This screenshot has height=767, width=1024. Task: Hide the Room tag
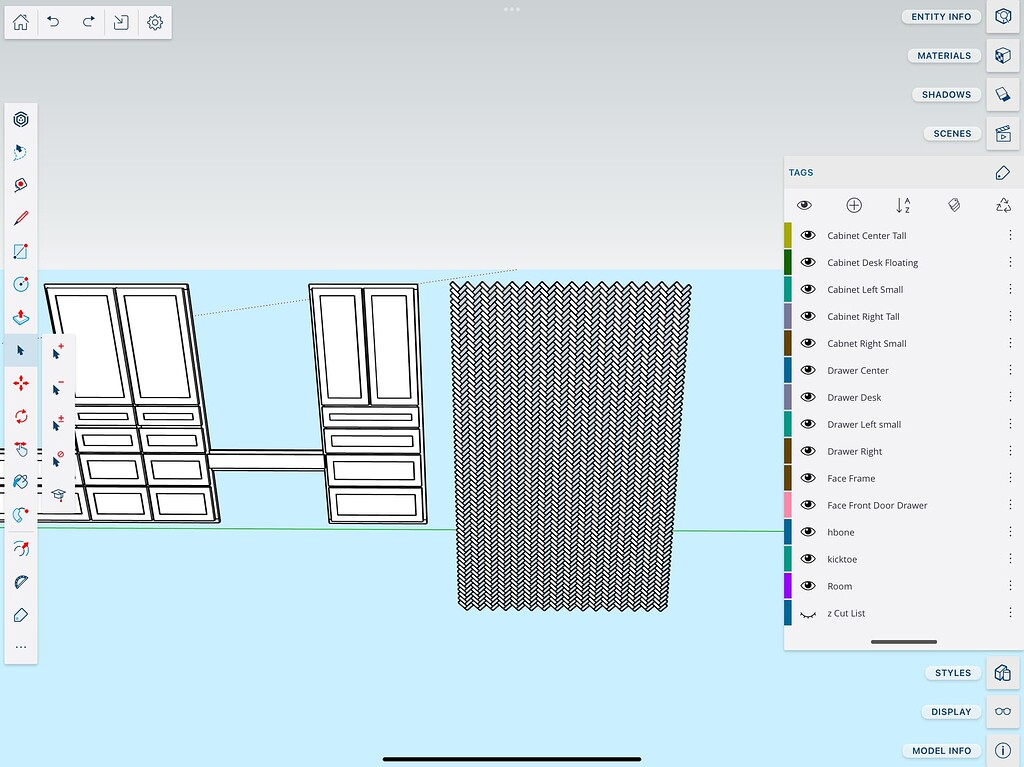tap(807, 586)
